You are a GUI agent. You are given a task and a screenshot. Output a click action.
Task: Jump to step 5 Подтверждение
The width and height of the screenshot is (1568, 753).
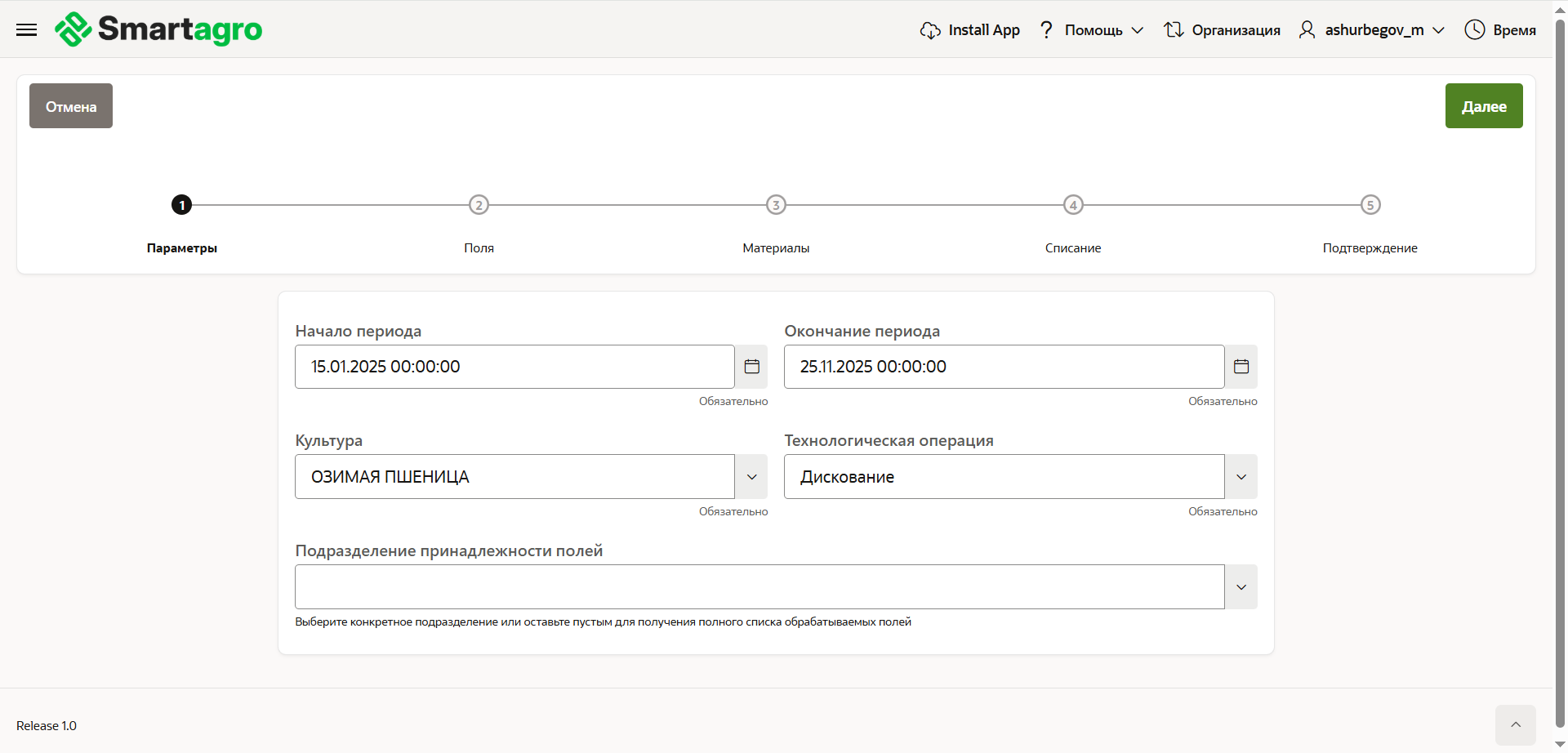(x=1370, y=205)
